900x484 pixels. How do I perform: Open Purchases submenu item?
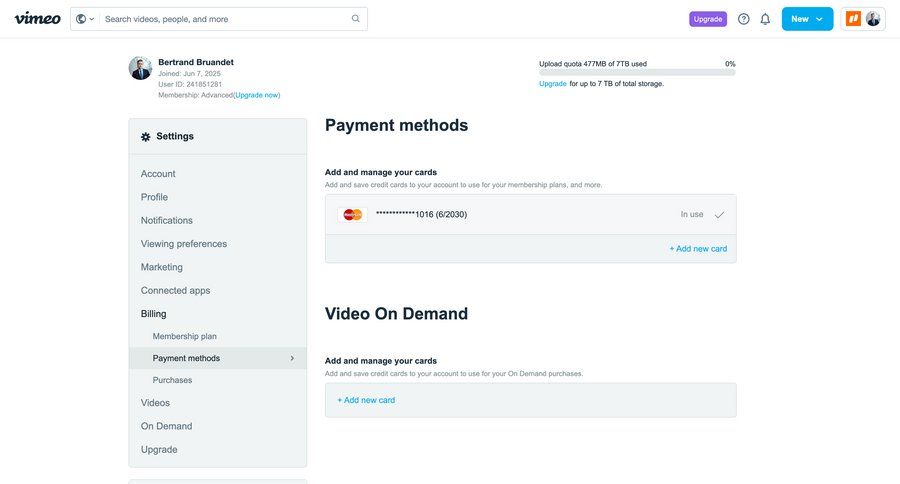pyautogui.click(x=172, y=380)
